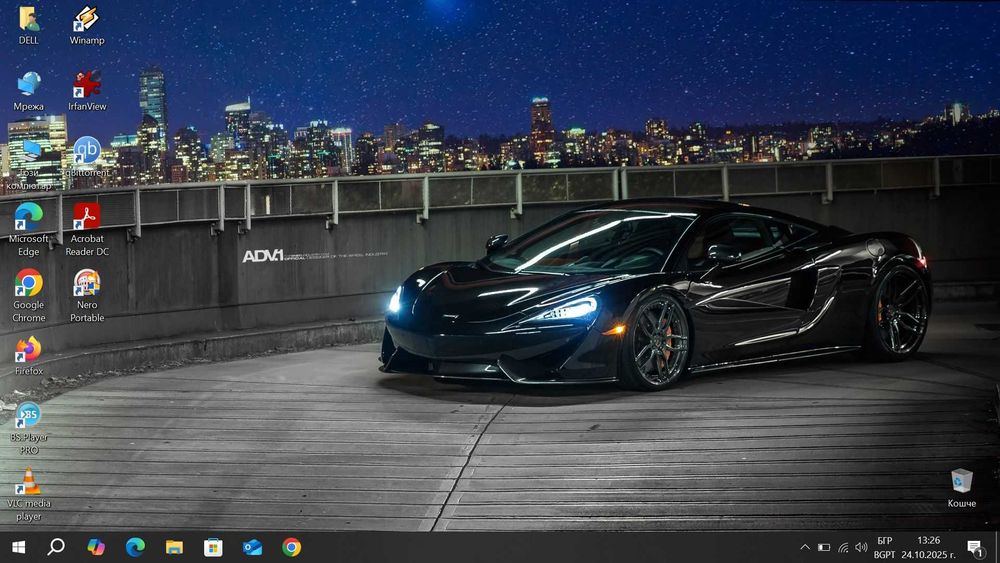Image resolution: width=1000 pixels, height=563 pixels.
Task: Switch the БГР BGPT keyboard language
Action: tap(885, 548)
